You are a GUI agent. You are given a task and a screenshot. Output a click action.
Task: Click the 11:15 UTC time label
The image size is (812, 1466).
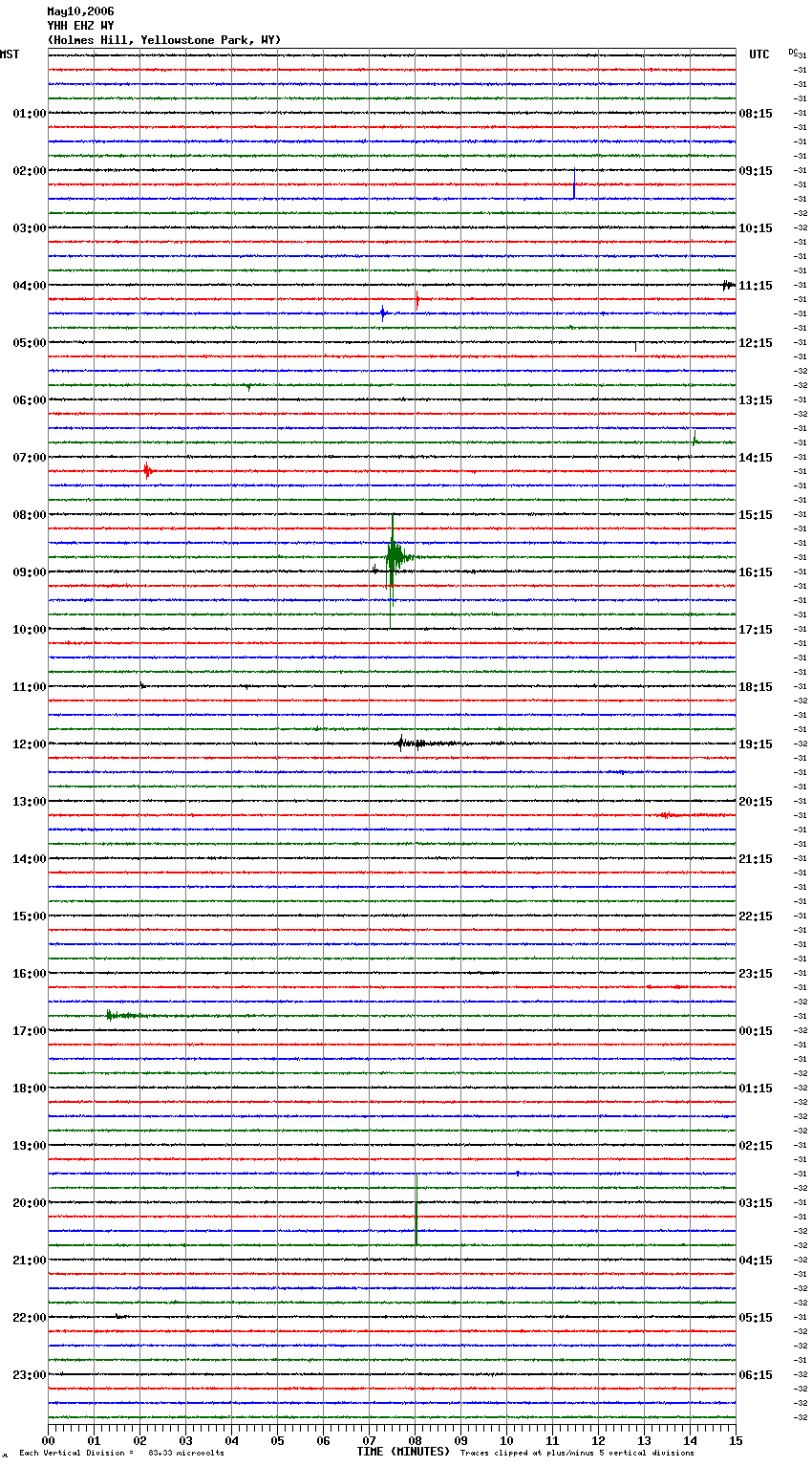(756, 286)
